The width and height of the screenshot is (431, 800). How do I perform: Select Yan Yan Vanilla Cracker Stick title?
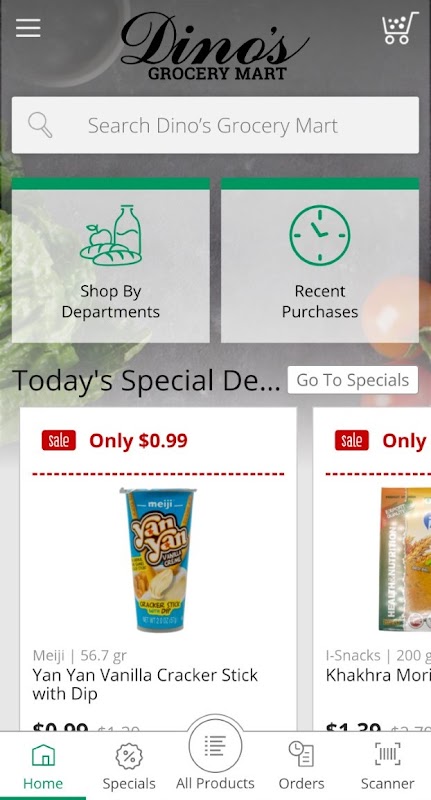(x=145, y=684)
